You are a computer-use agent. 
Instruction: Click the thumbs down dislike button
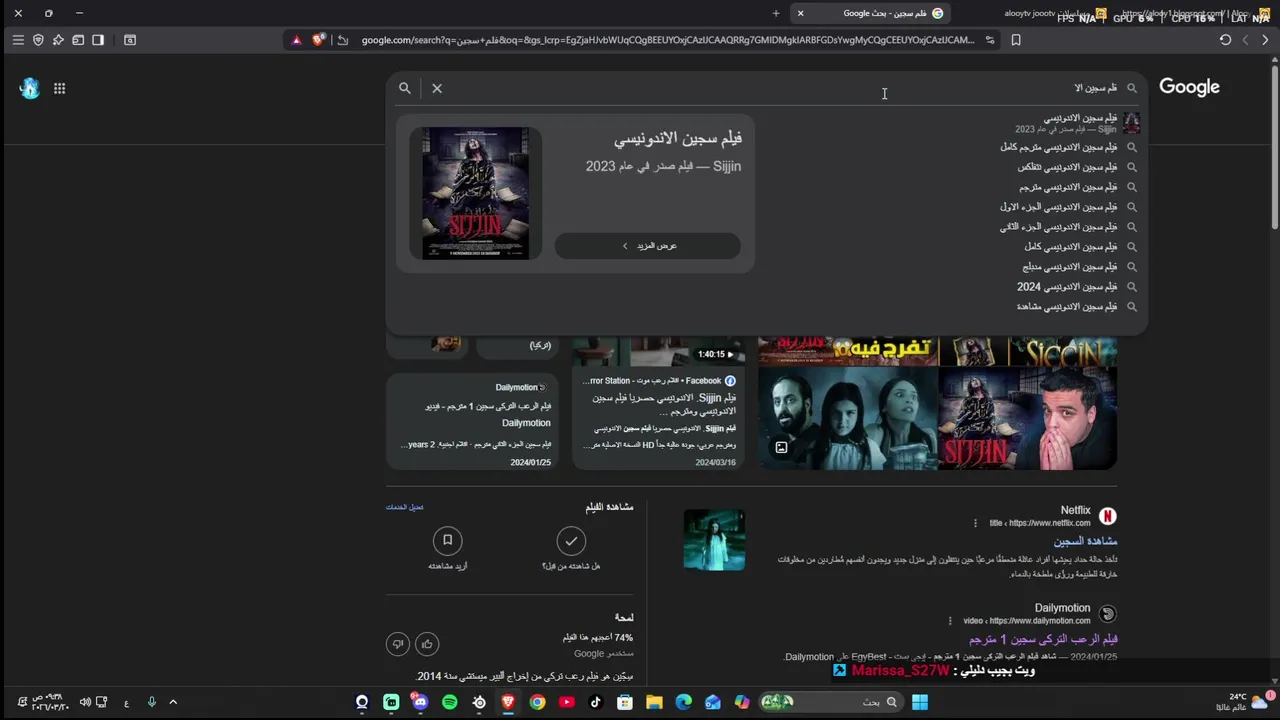[x=398, y=644]
